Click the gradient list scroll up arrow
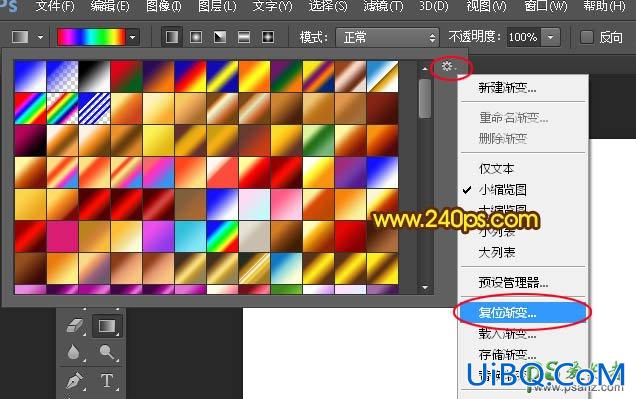The width and height of the screenshot is (636, 399). (425, 69)
